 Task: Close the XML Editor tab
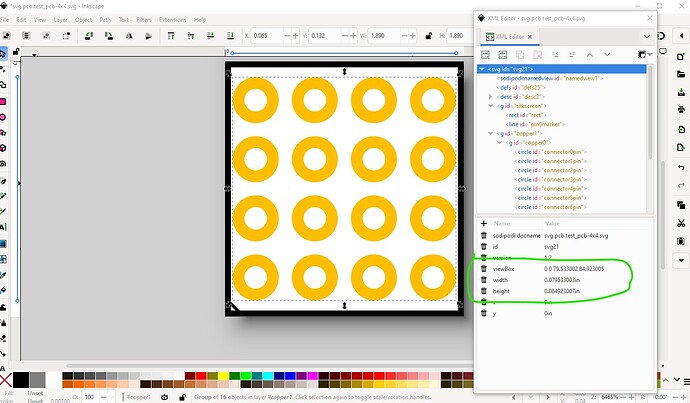click(530, 37)
